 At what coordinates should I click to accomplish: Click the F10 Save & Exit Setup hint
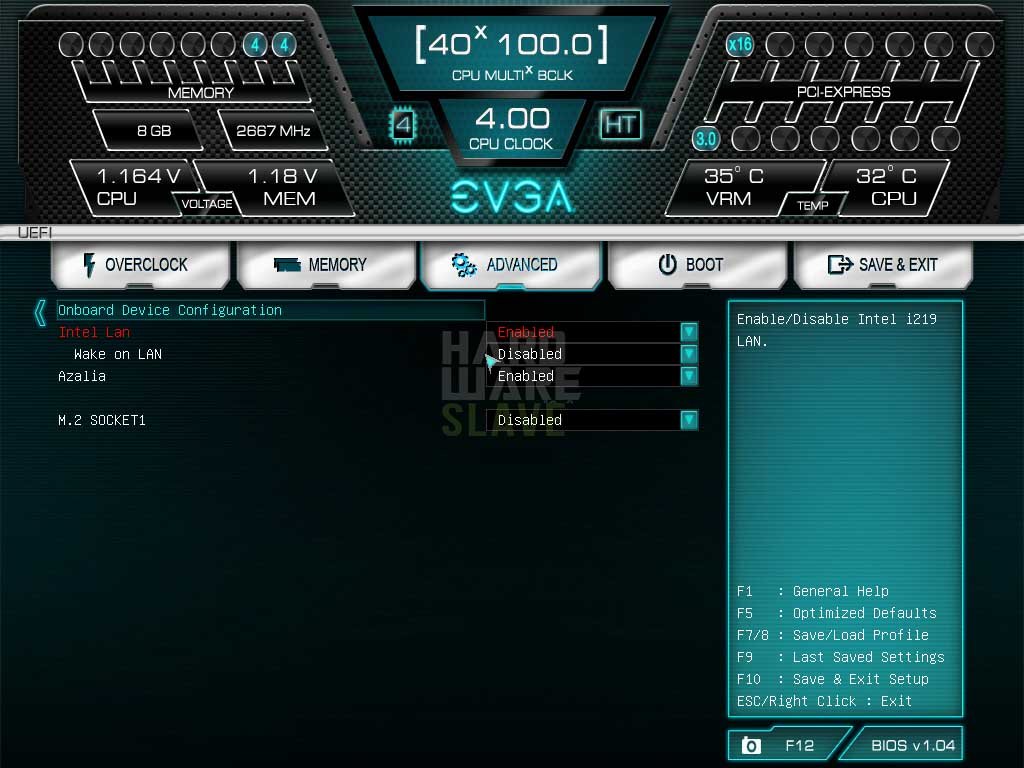[x=833, y=679]
